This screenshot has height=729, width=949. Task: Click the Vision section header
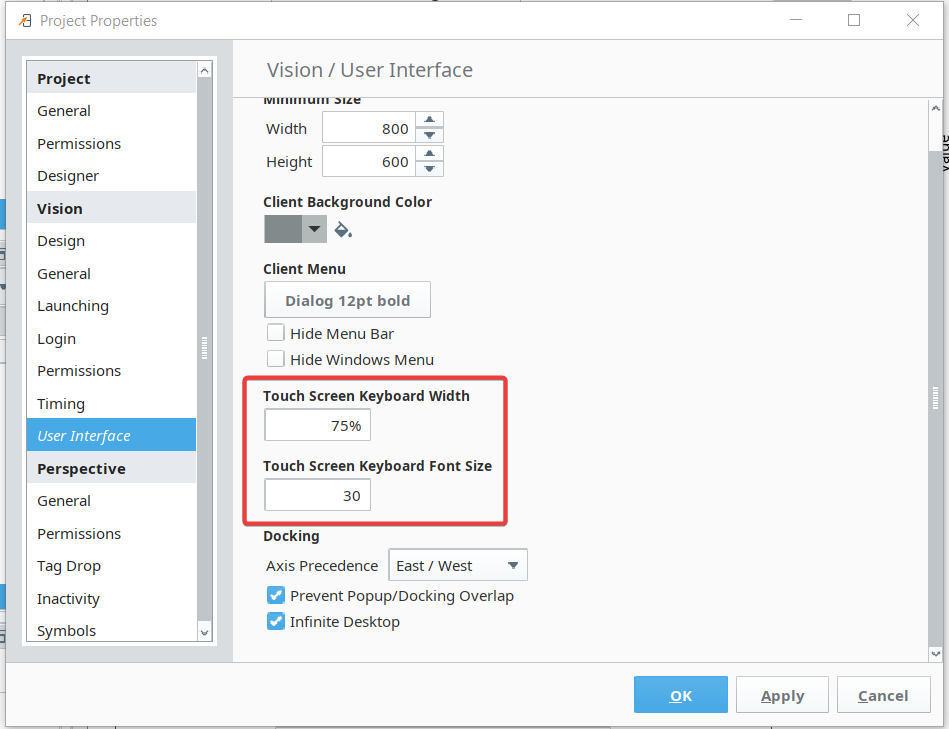[x=111, y=208]
